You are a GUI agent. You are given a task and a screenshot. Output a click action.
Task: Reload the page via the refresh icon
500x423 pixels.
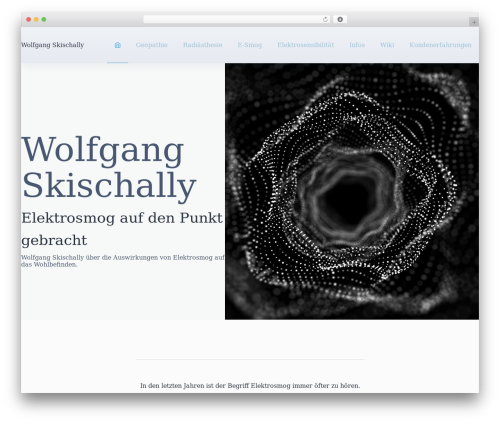(x=325, y=20)
